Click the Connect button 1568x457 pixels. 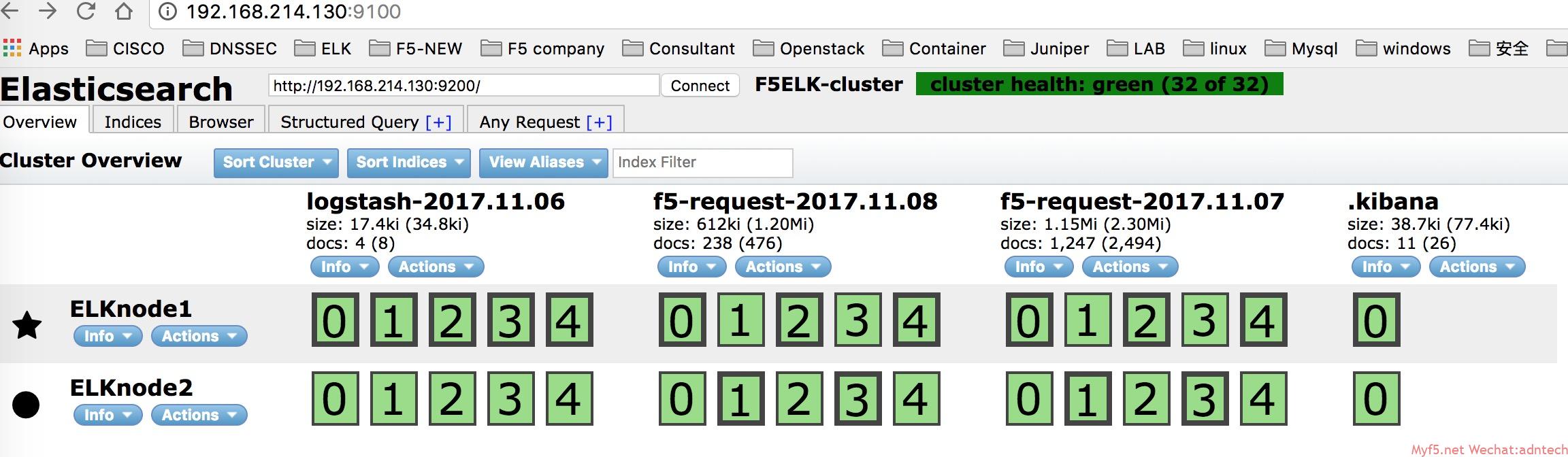pos(700,86)
